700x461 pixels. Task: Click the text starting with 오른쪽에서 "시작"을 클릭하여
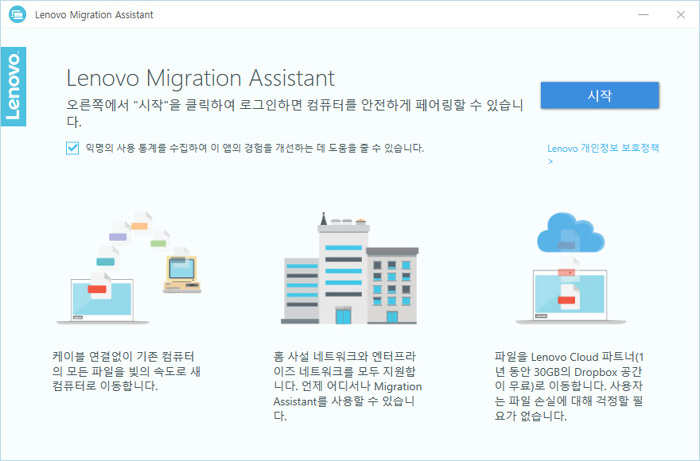click(295, 113)
